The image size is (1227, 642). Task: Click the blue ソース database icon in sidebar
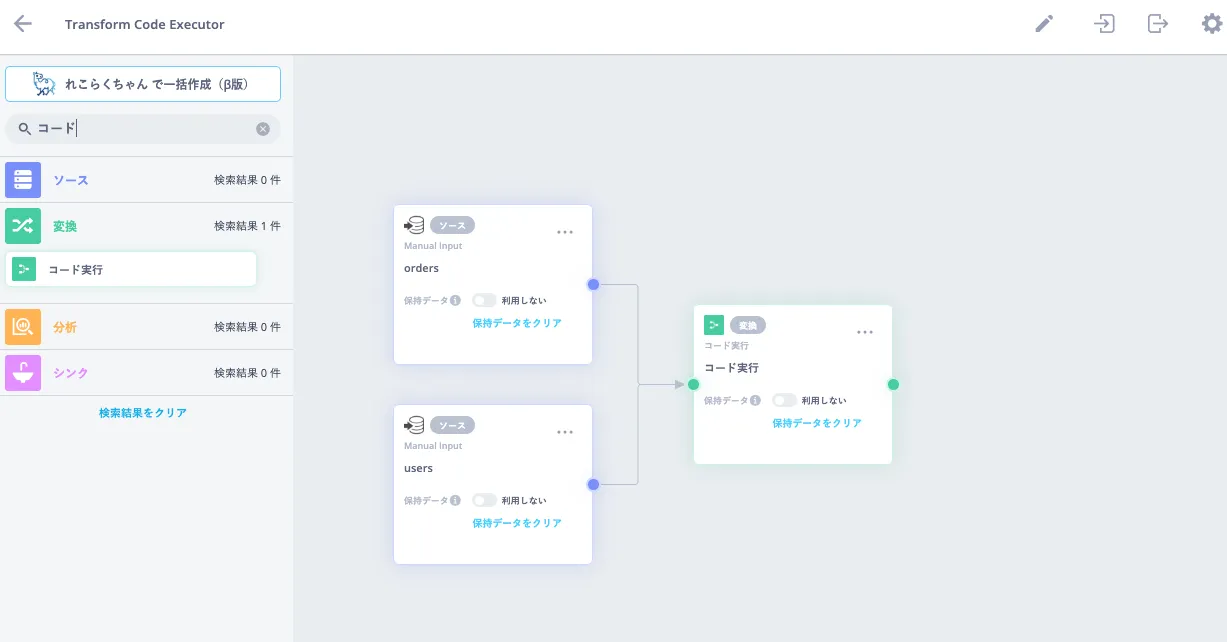point(23,180)
